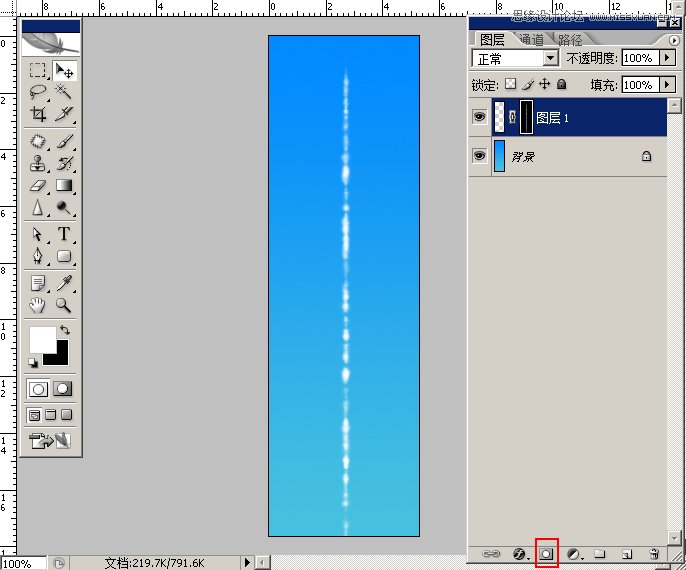Create a new layer set folder

click(x=600, y=554)
